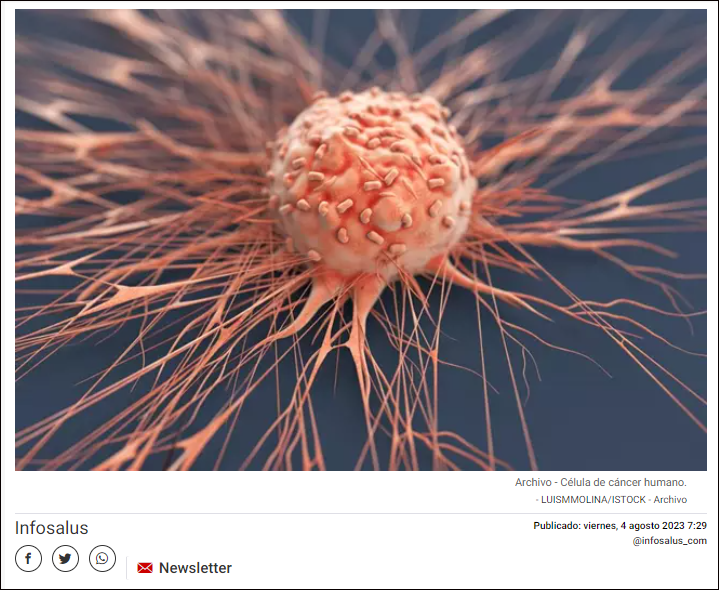Share the article via WhatsApp
Viewport: 719px width, 590px height.
click(102, 558)
